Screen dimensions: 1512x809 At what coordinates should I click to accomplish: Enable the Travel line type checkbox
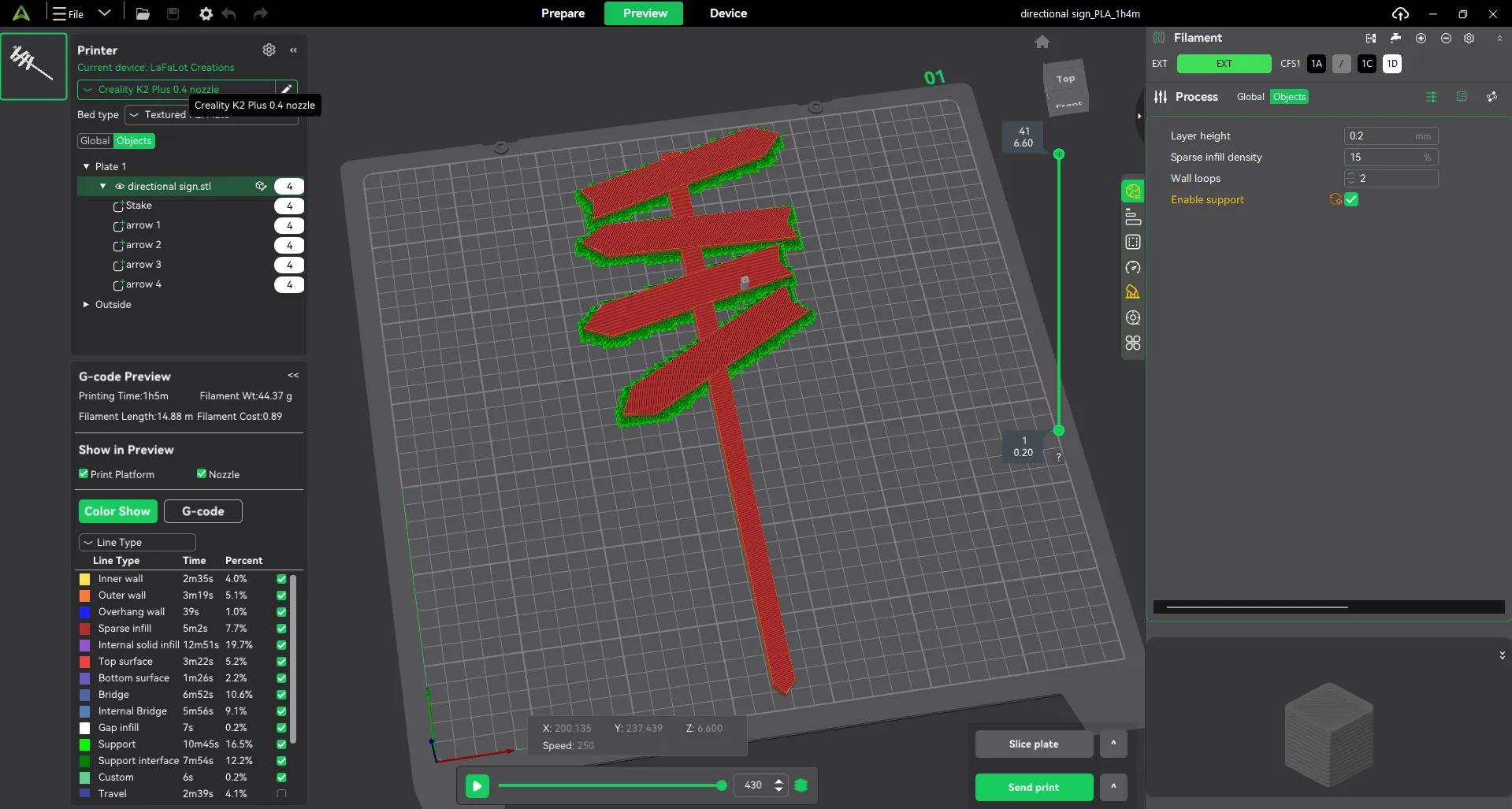[281, 793]
